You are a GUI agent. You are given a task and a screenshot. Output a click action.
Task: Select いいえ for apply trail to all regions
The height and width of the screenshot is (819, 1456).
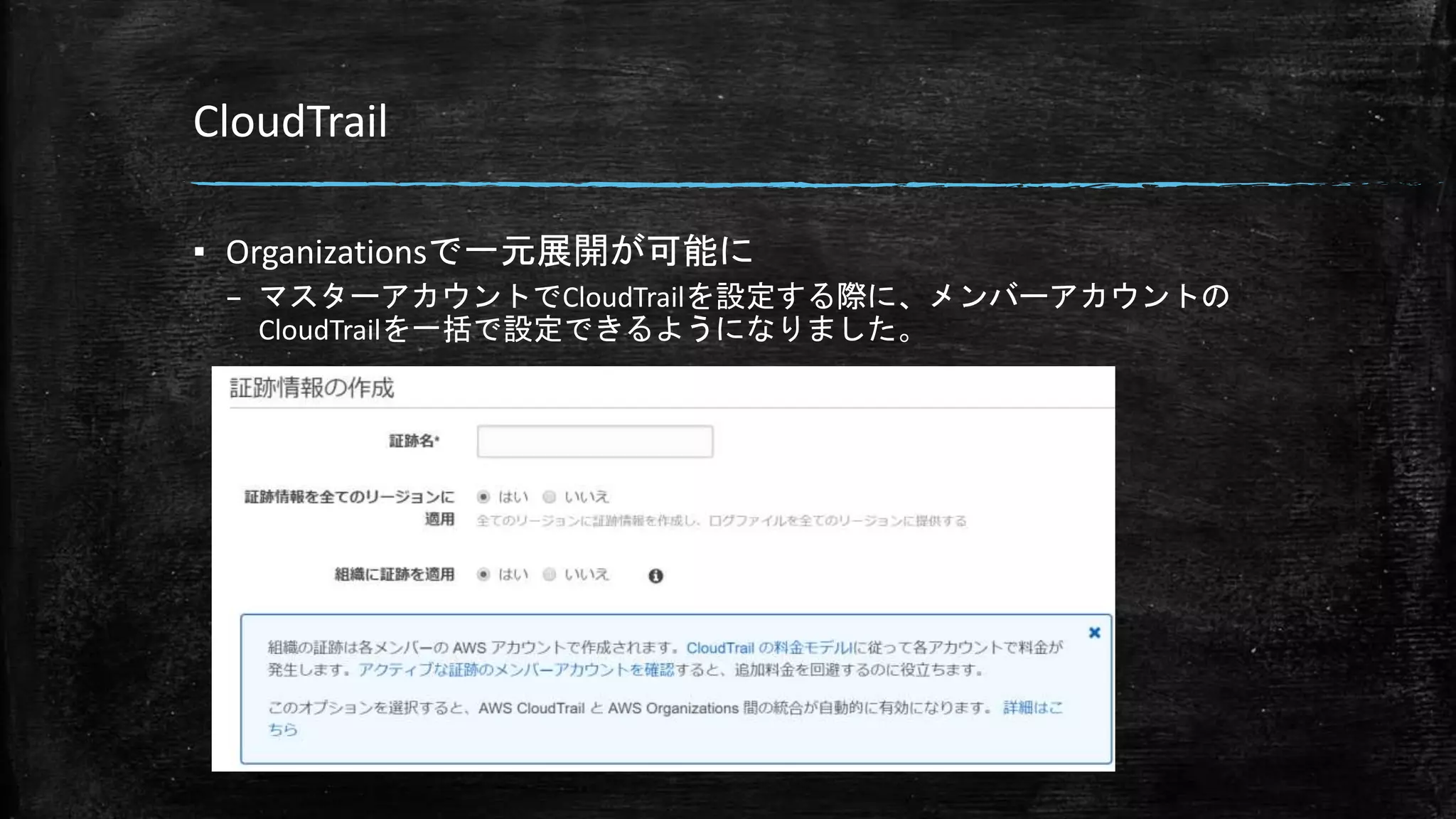(x=549, y=497)
